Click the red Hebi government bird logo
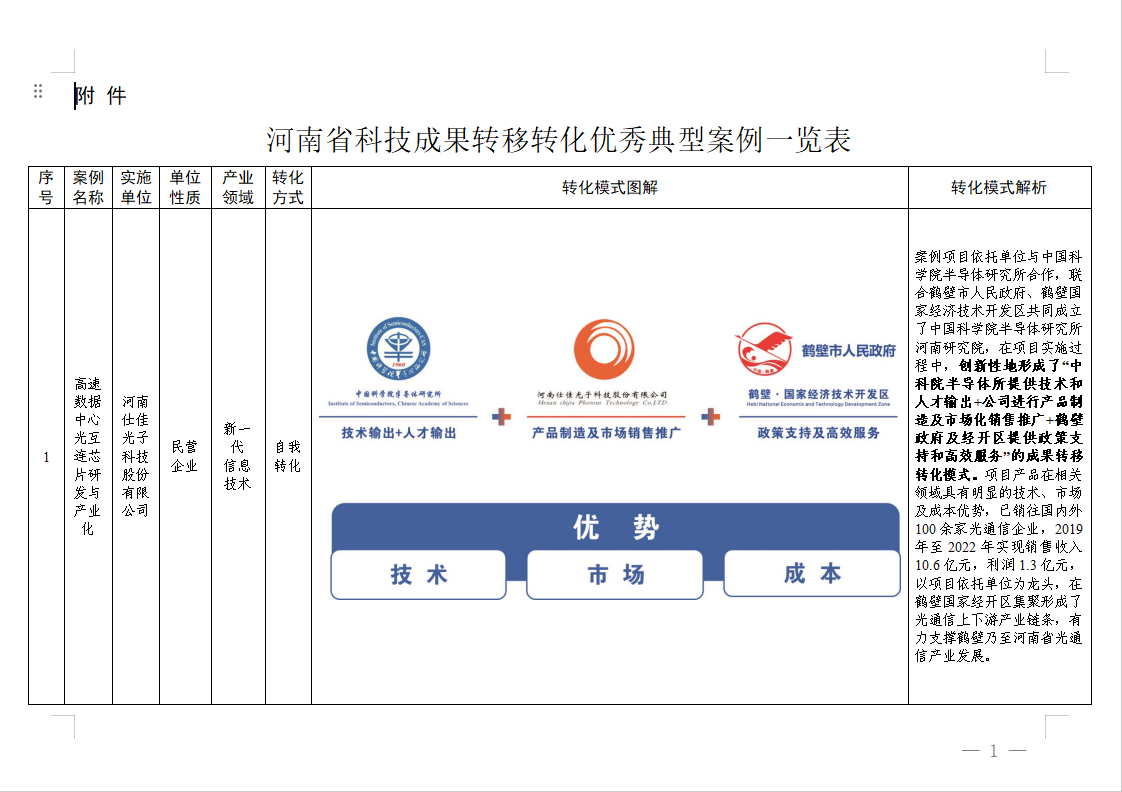 pos(764,348)
